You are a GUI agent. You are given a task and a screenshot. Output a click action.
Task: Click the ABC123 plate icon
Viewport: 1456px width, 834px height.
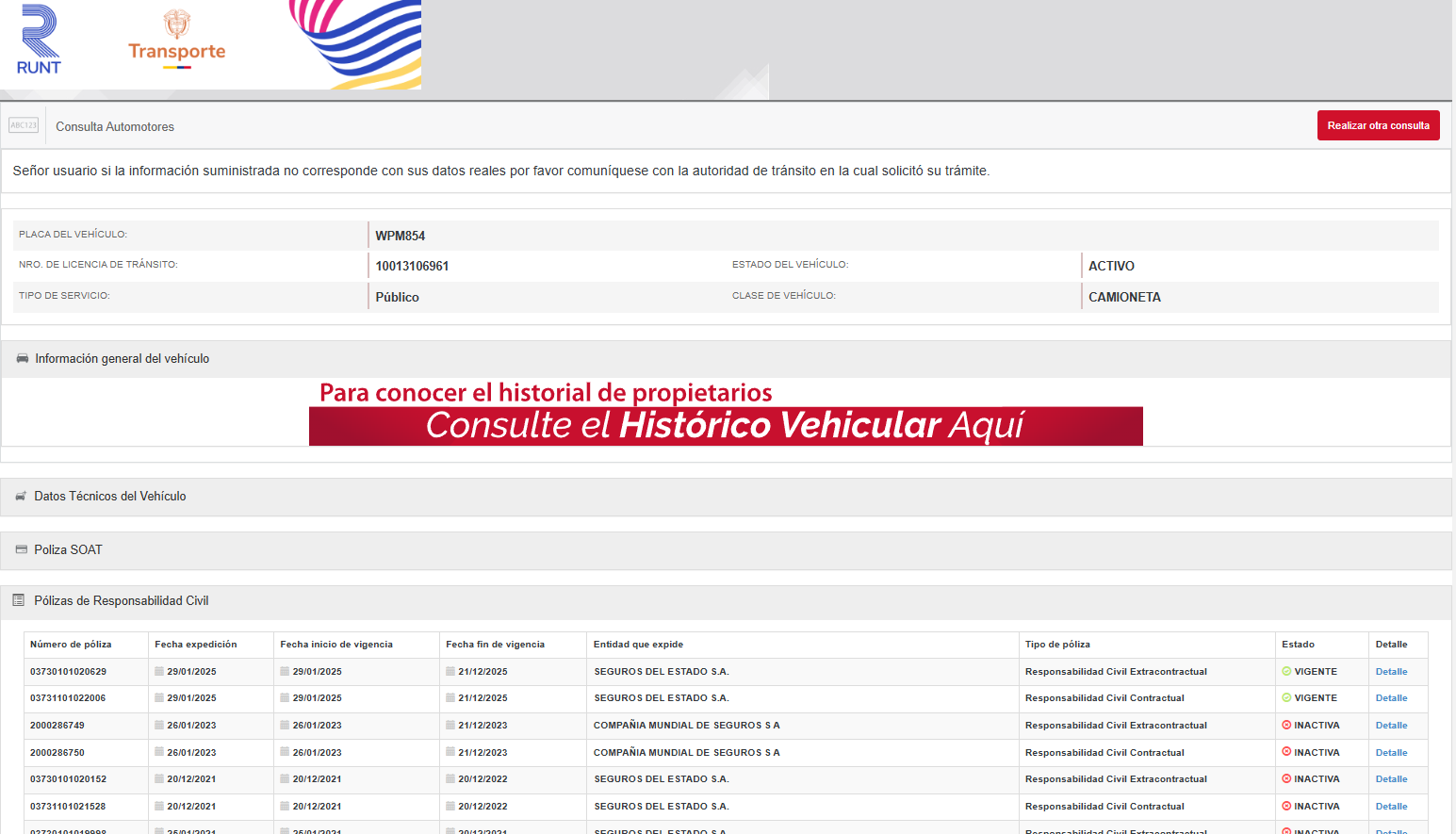(24, 125)
